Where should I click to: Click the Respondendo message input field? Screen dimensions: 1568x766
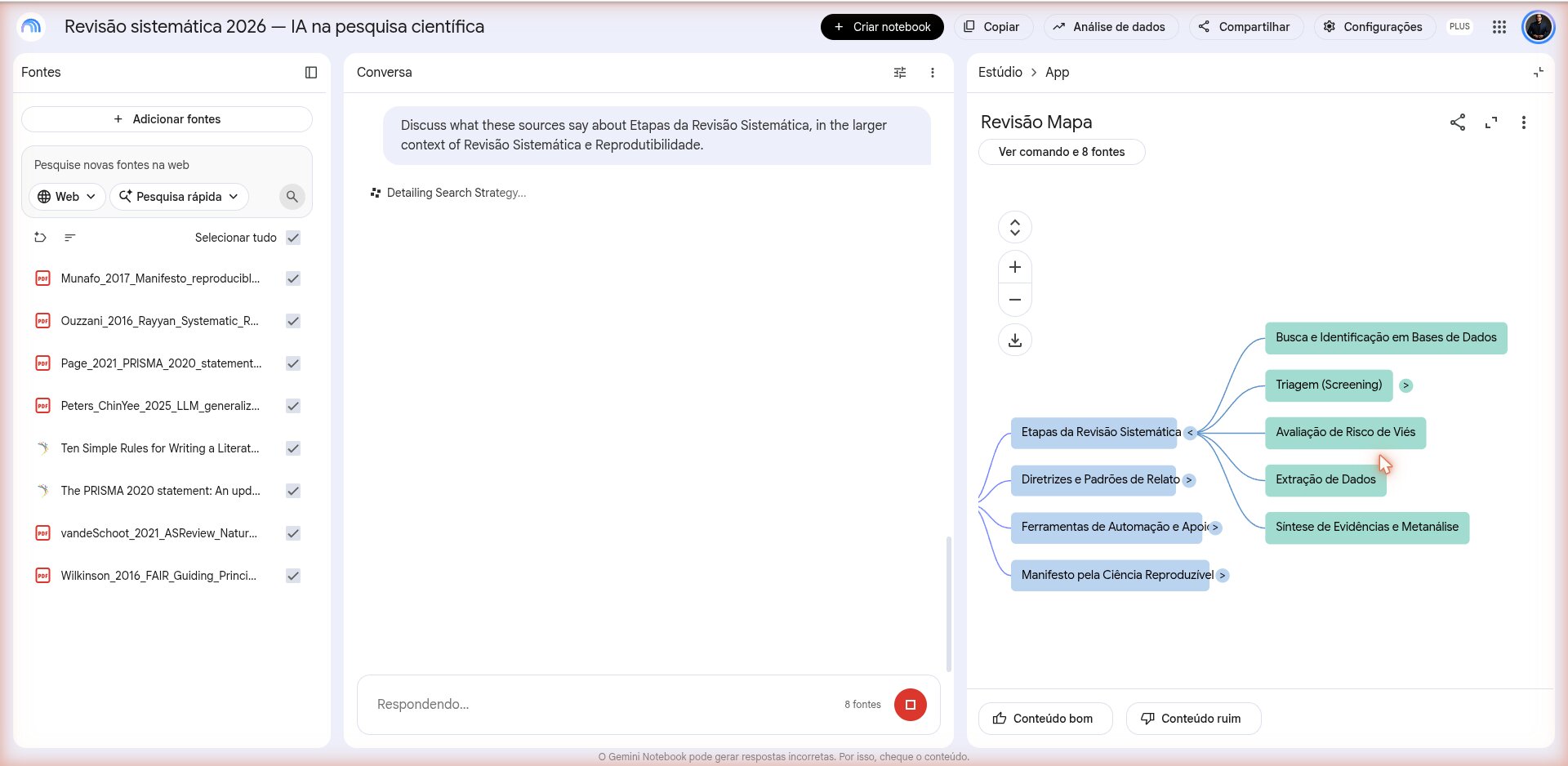(x=604, y=705)
